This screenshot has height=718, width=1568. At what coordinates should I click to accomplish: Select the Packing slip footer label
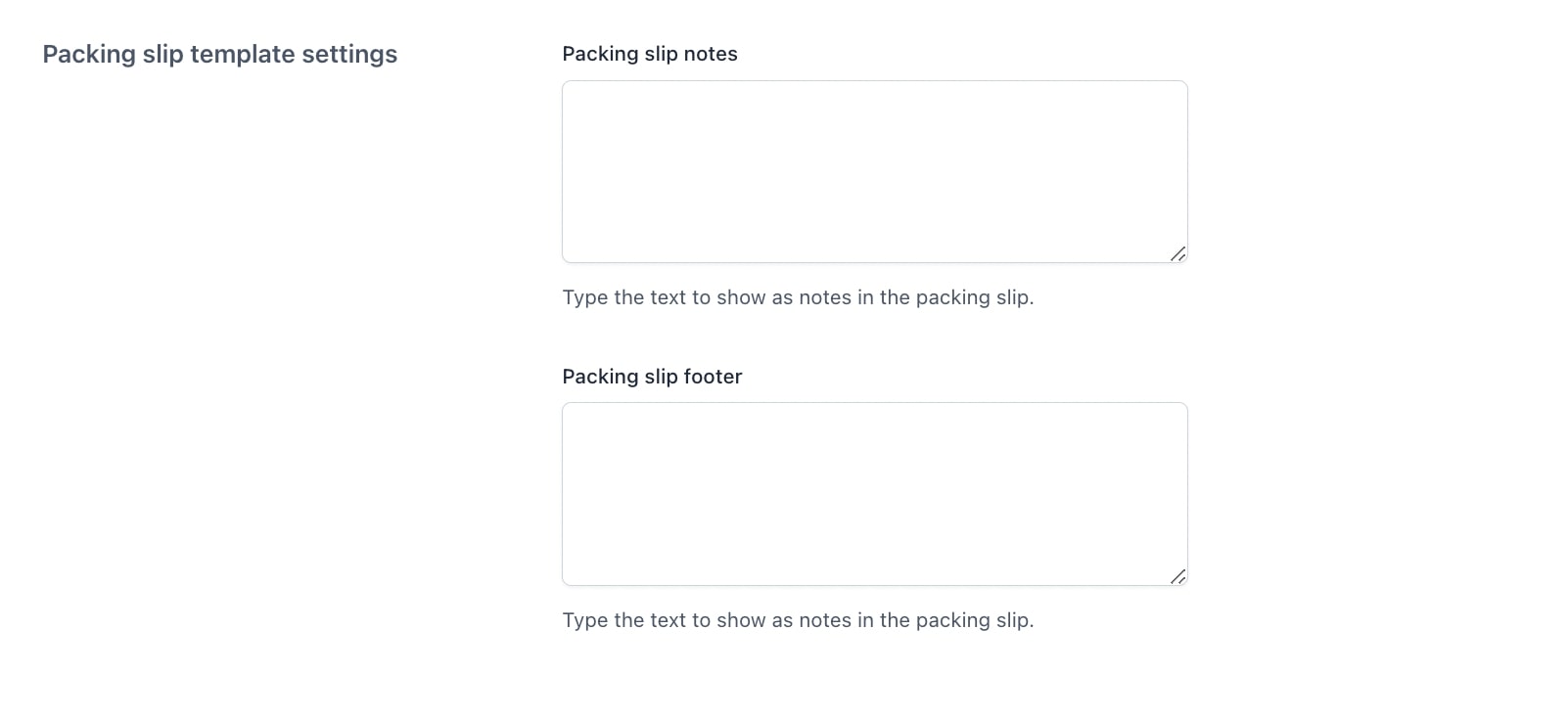pyautogui.click(x=652, y=377)
